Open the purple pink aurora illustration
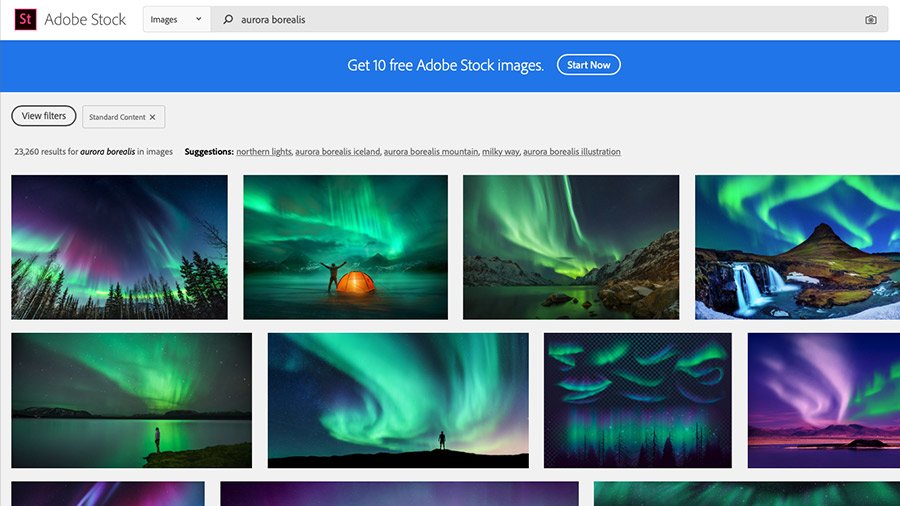This screenshot has width=900, height=506. pos(823,400)
